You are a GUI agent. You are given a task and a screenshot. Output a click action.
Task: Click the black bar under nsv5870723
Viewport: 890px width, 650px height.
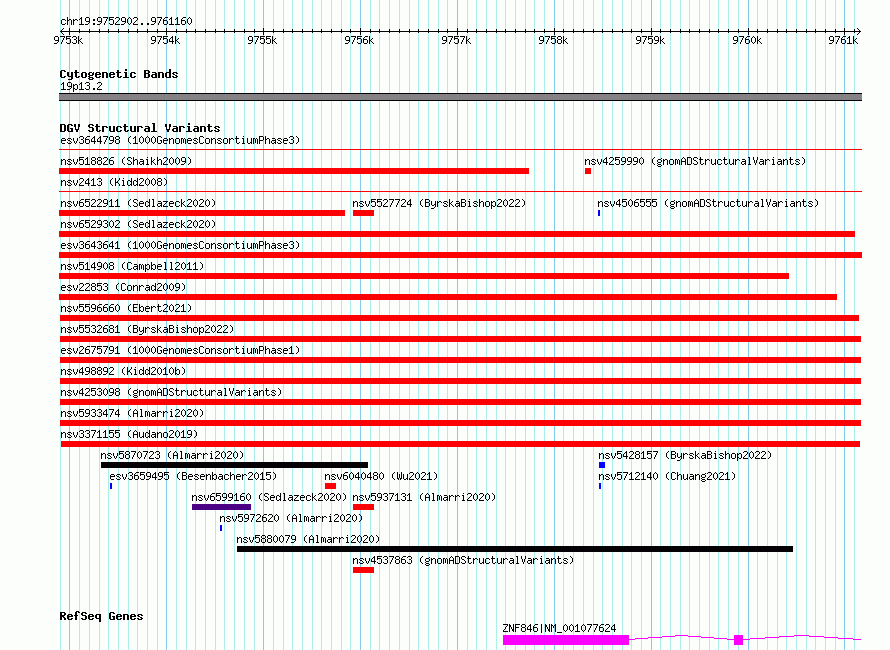point(234,465)
